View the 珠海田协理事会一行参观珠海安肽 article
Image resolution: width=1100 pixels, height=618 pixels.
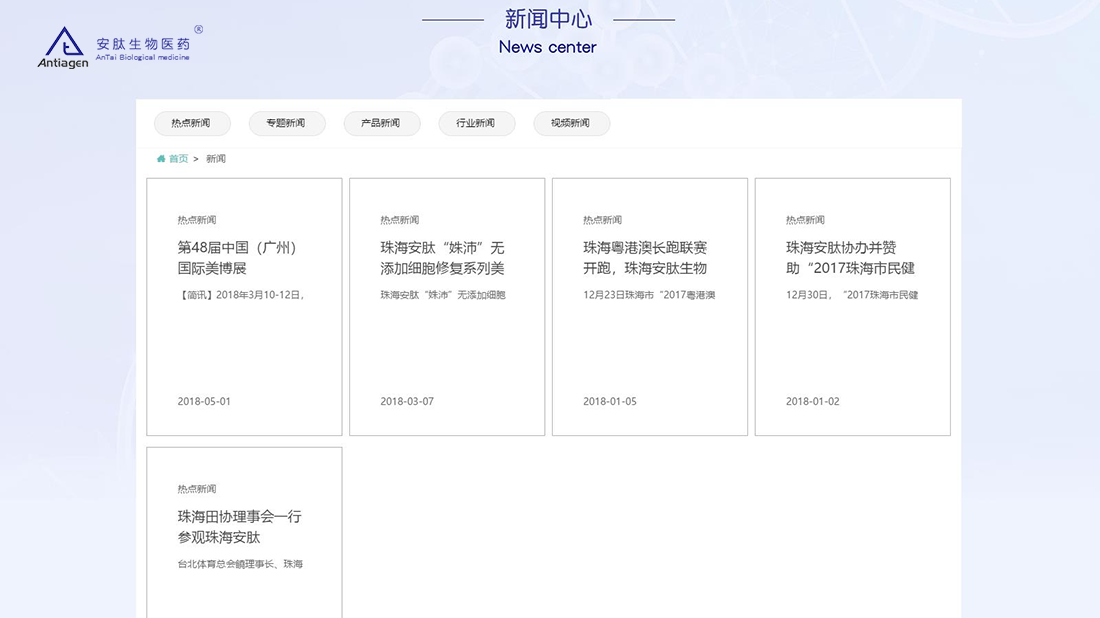click(x=239, y=527)
